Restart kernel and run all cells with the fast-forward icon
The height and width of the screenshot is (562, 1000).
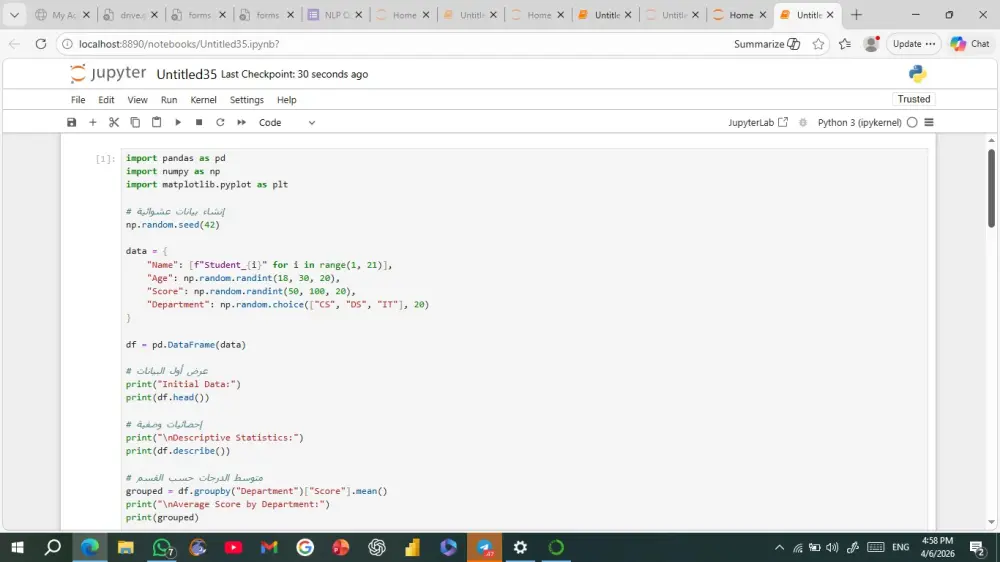tap(242, 122)
